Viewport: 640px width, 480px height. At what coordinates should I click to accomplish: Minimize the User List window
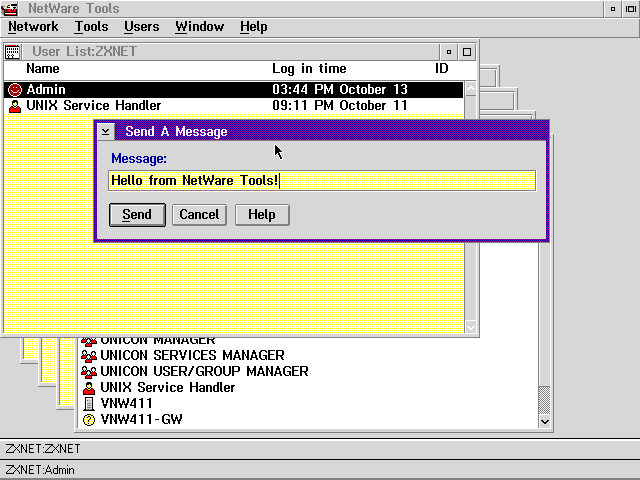click(x=449, y=52)
